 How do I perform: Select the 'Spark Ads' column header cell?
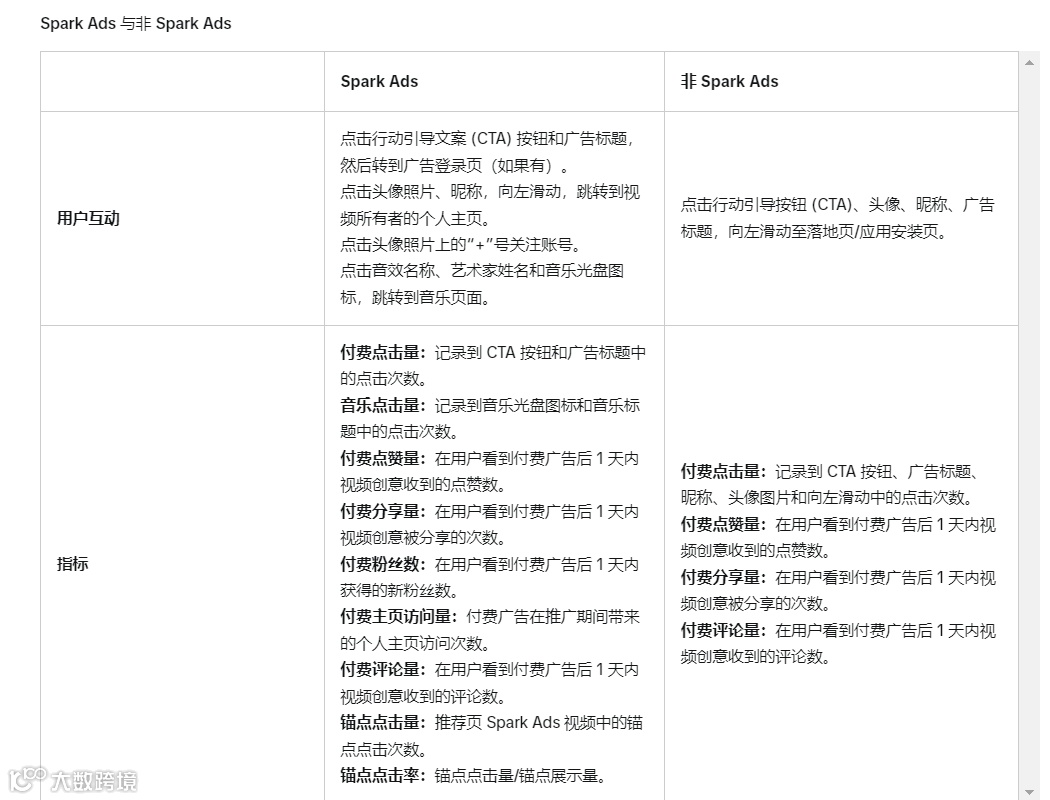tap(494, 82)
